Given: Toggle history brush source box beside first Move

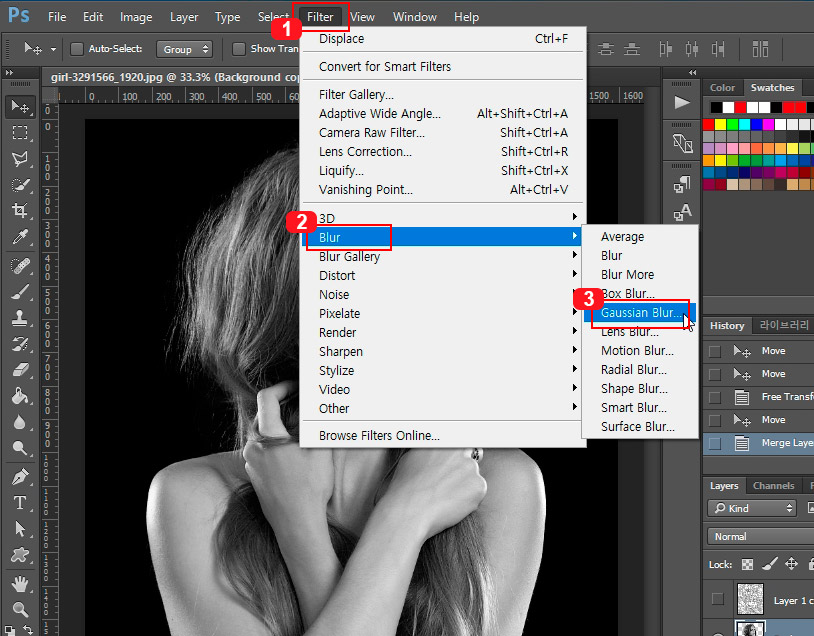Looking at the screenshot, I should pos(715,351).
